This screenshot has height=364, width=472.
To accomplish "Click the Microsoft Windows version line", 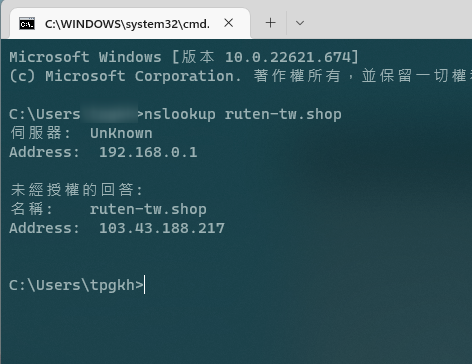I will coord(184,57).
